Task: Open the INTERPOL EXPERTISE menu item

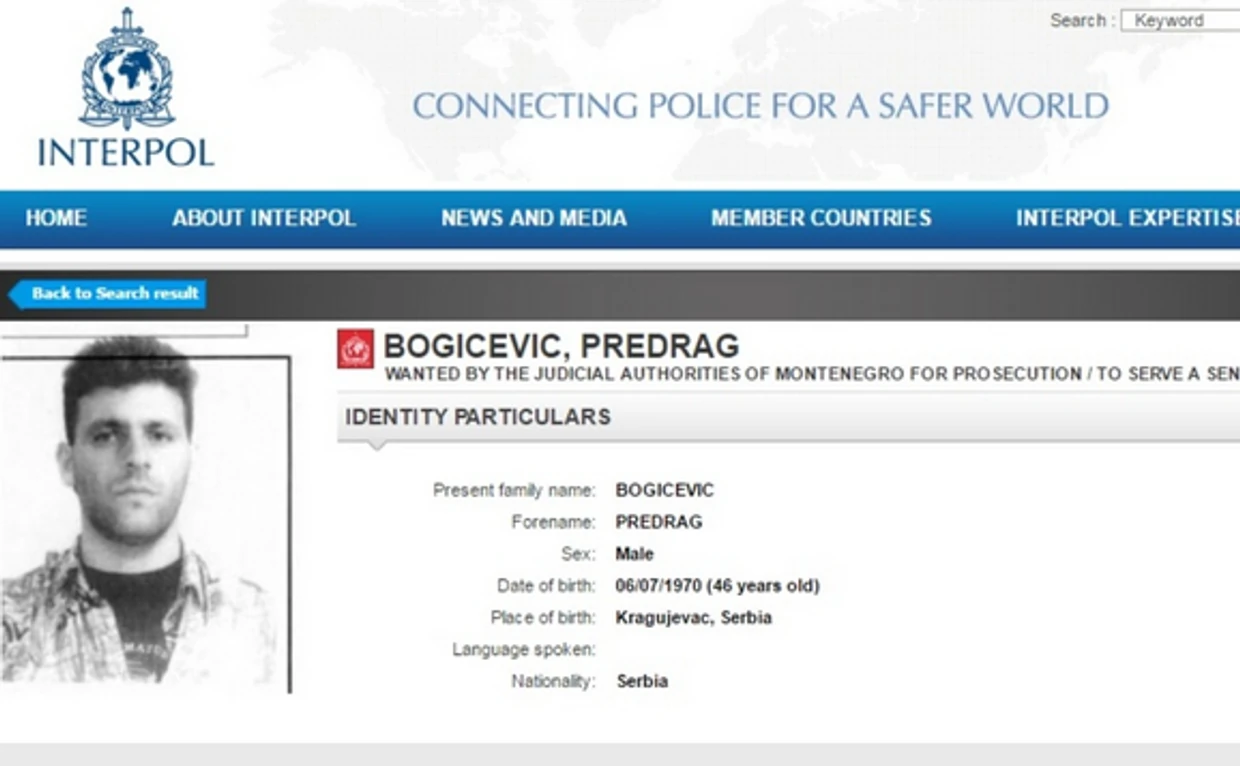Action: tap(1127, 218)
